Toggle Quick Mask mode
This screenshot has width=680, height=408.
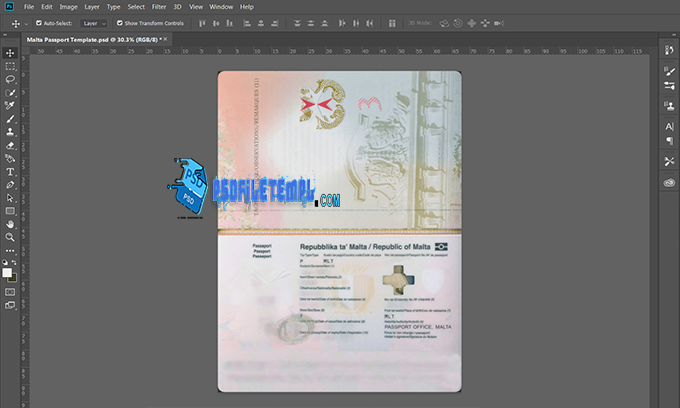10,292
